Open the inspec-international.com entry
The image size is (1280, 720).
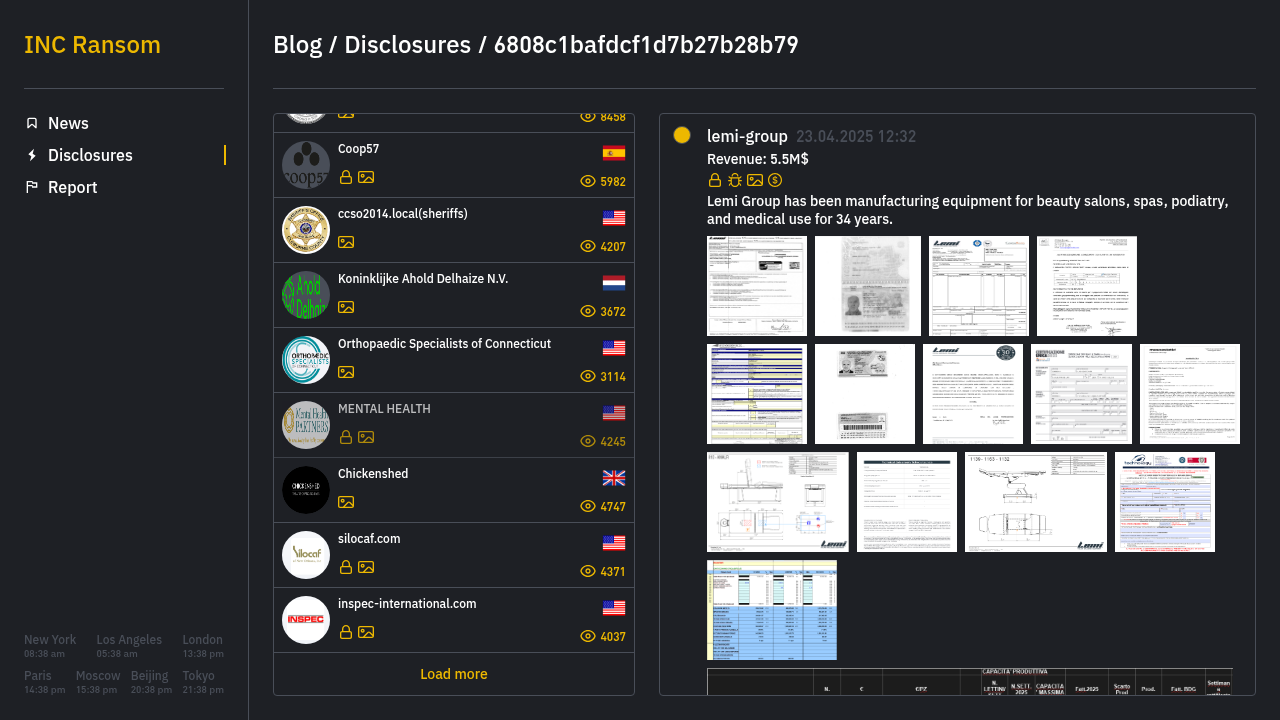454,620
